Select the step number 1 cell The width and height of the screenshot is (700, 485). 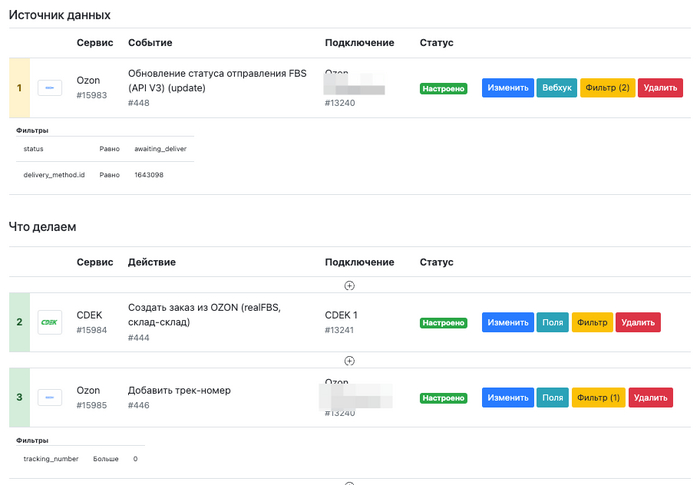(x=19, y=88)
